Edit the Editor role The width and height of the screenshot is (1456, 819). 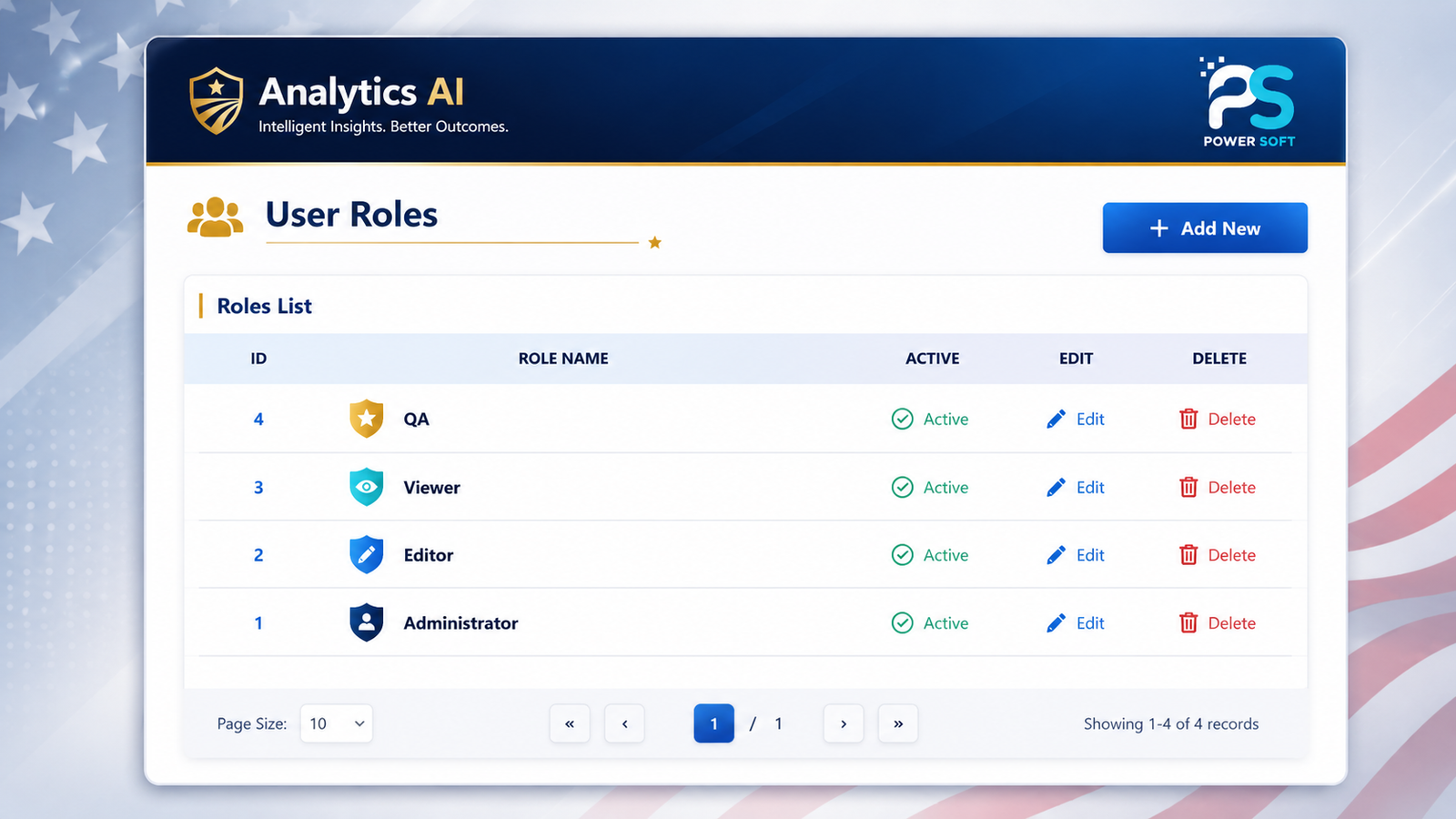pyautogui.click(x=1076, y=555)
